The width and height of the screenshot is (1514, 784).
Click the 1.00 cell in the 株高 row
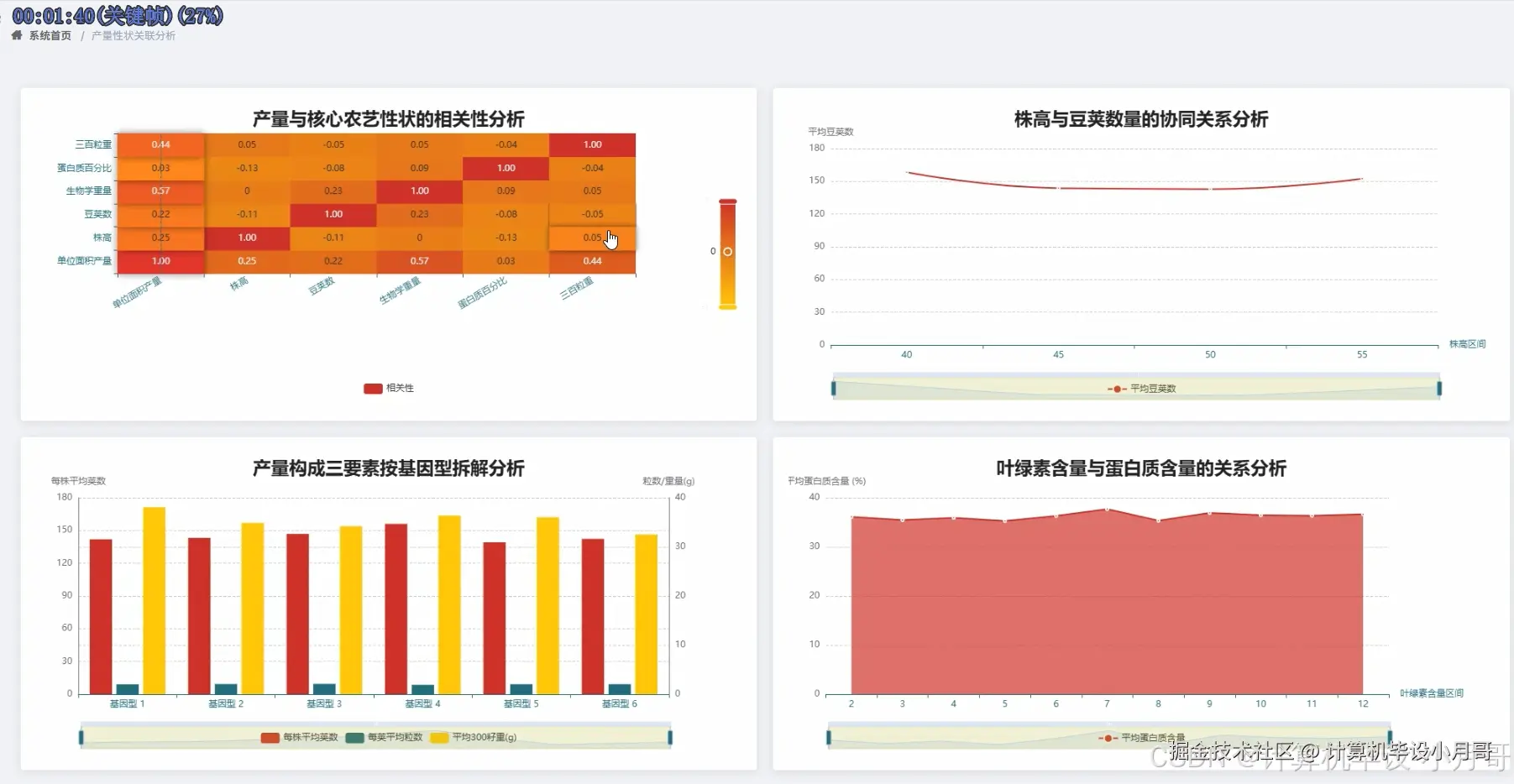(247, 238)
